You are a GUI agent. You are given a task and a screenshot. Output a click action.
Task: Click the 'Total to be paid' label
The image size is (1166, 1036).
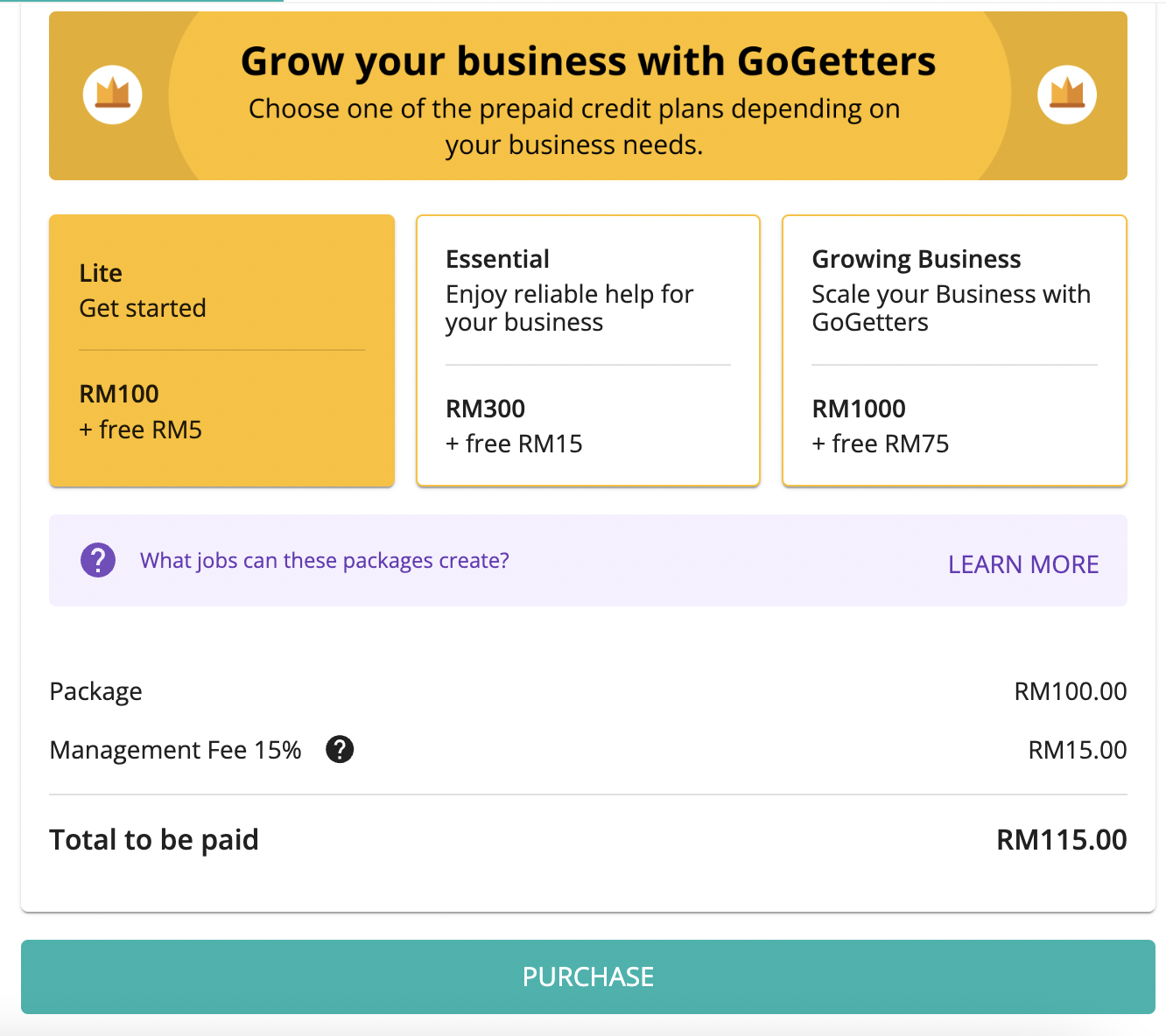tap(154, 840)
